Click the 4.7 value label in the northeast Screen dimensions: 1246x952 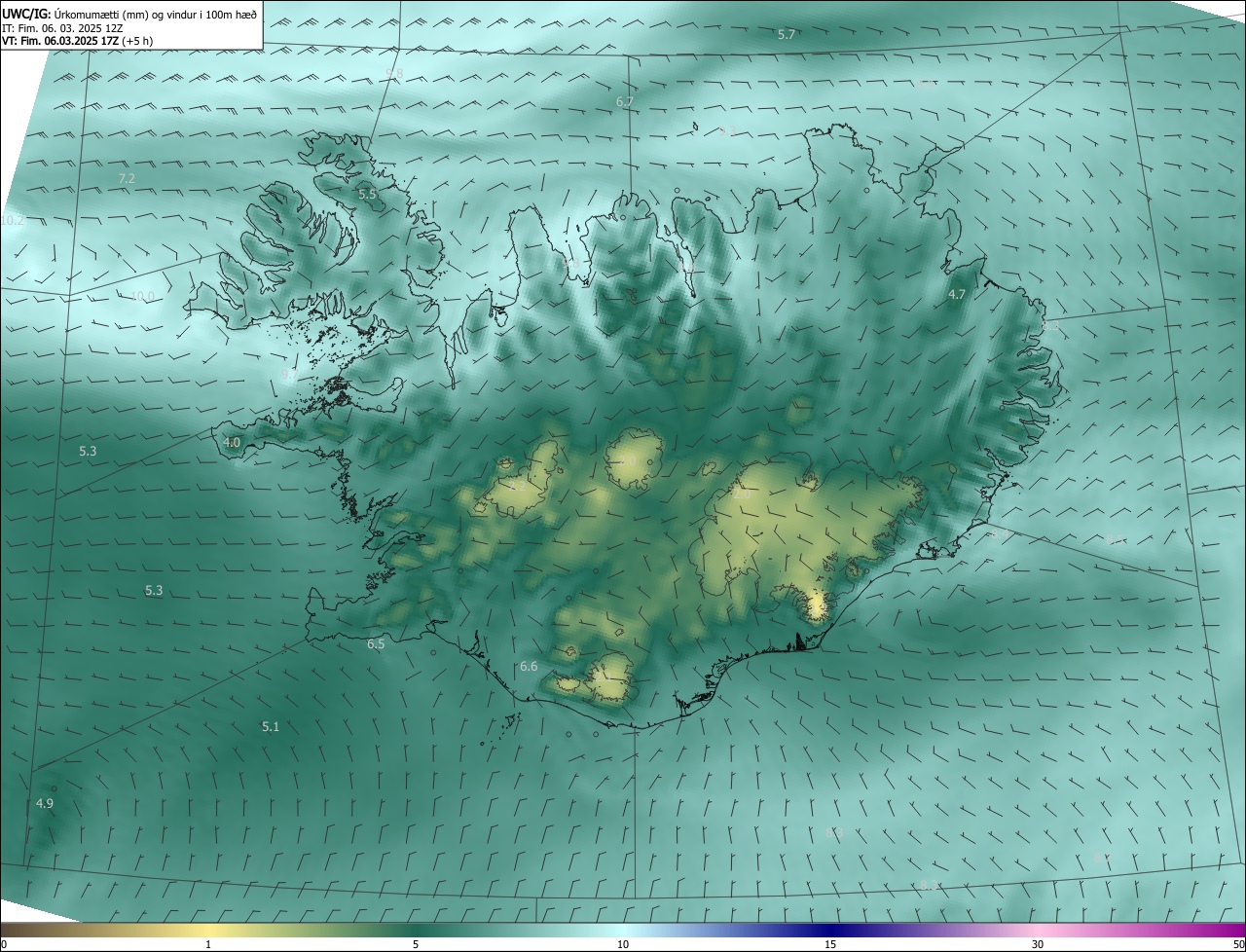[957, 294]
